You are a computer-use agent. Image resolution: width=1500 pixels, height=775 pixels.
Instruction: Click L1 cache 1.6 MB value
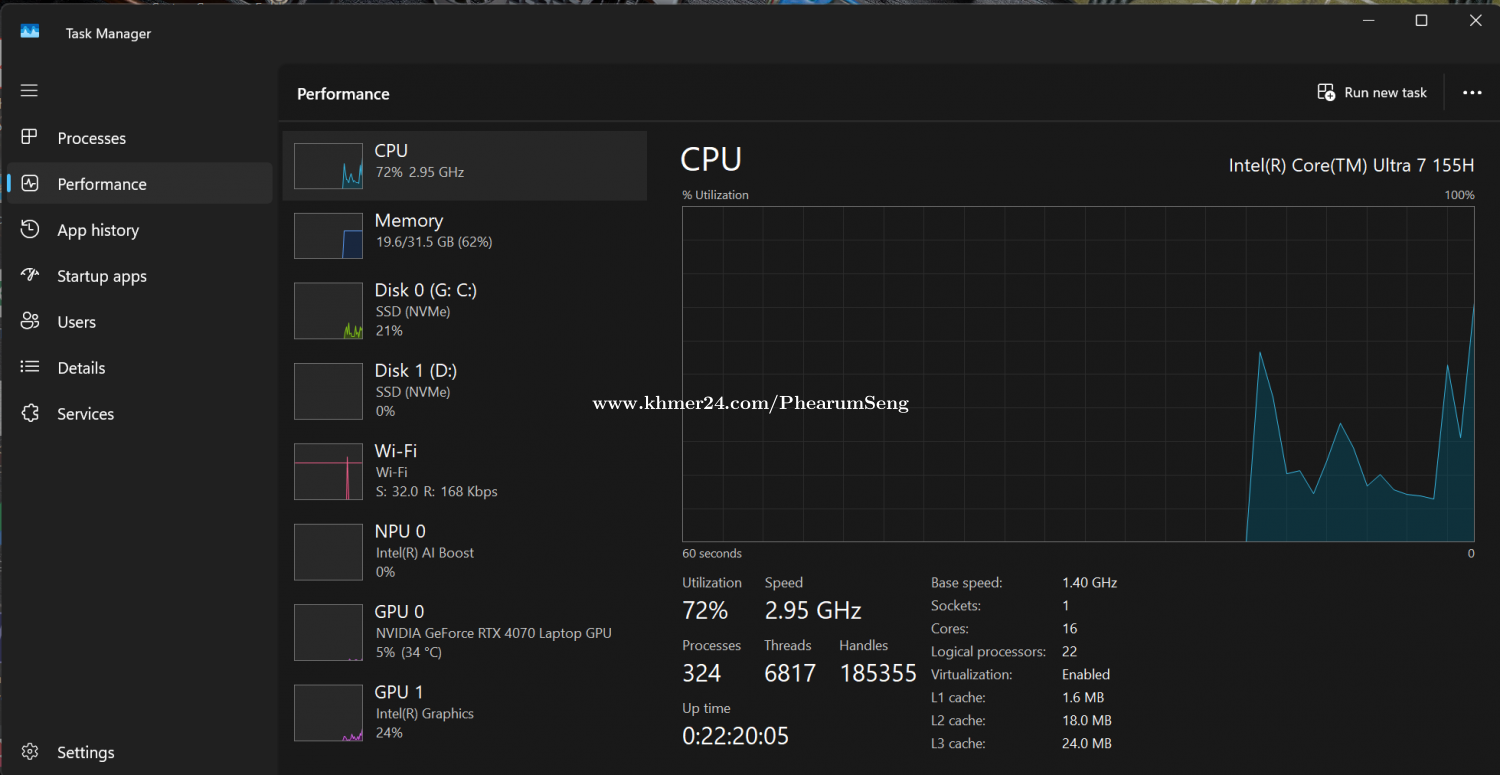coord(1083,697)
